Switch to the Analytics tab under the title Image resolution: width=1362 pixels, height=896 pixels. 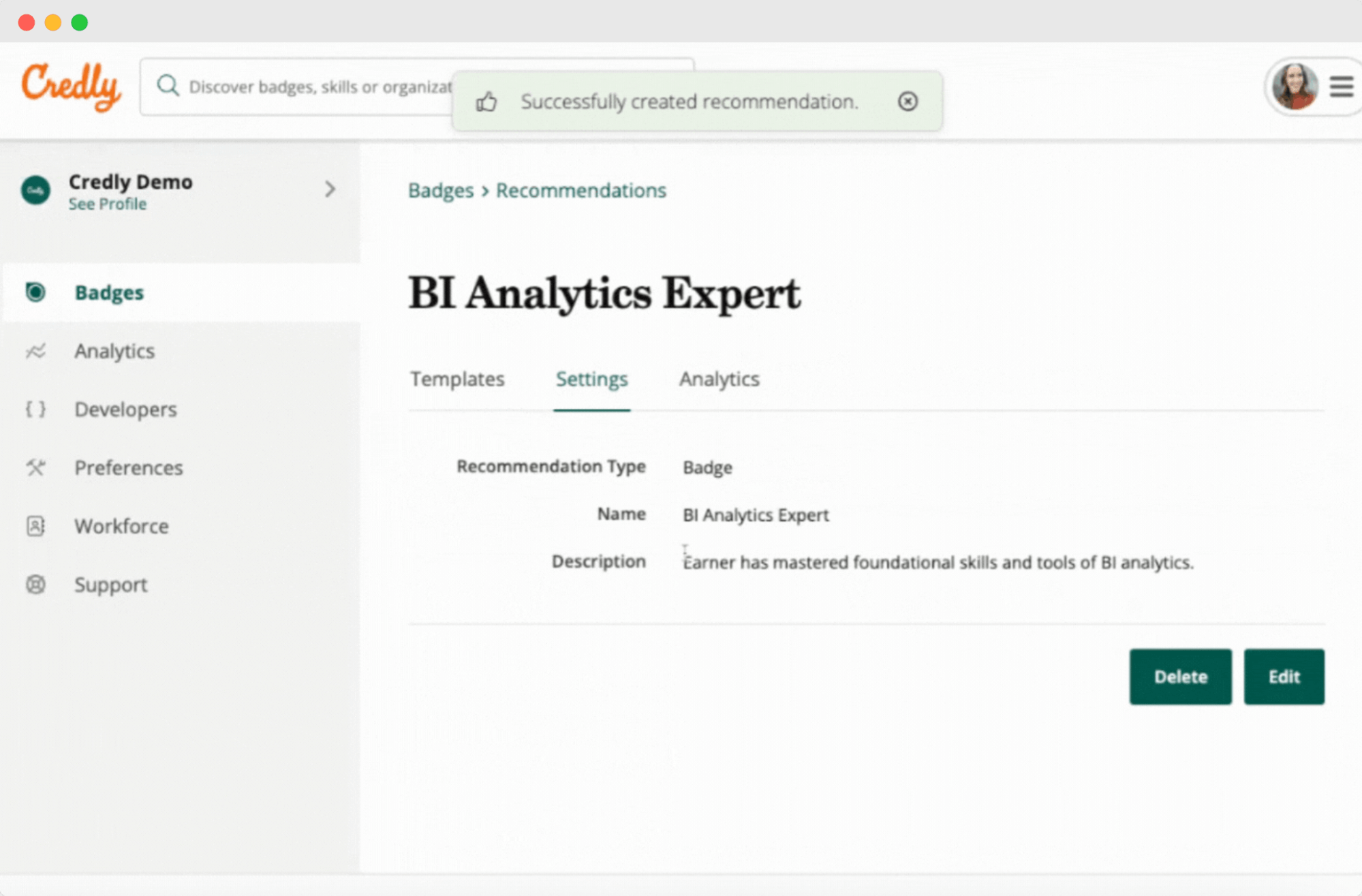719,379
